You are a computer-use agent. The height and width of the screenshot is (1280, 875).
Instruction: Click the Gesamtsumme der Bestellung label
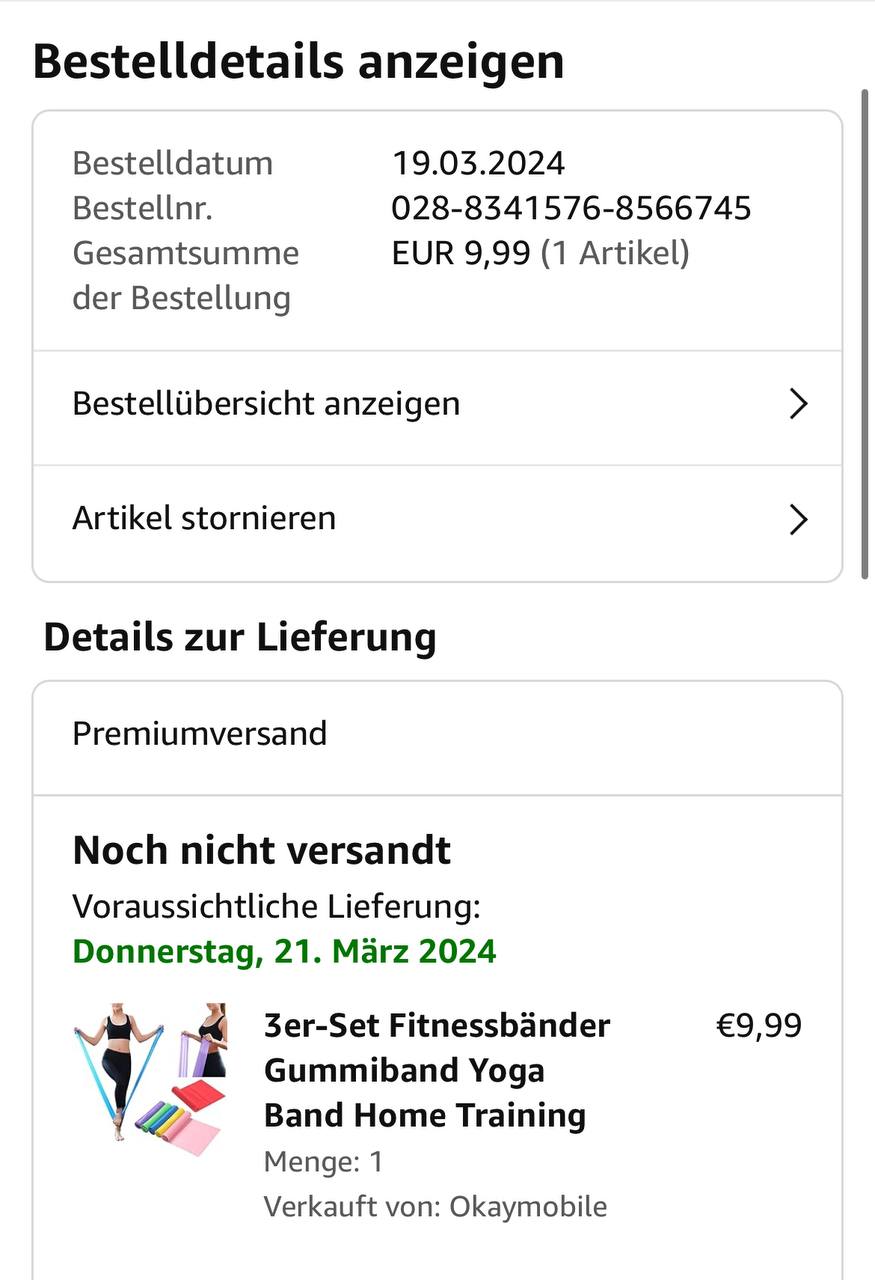point(186,275)
